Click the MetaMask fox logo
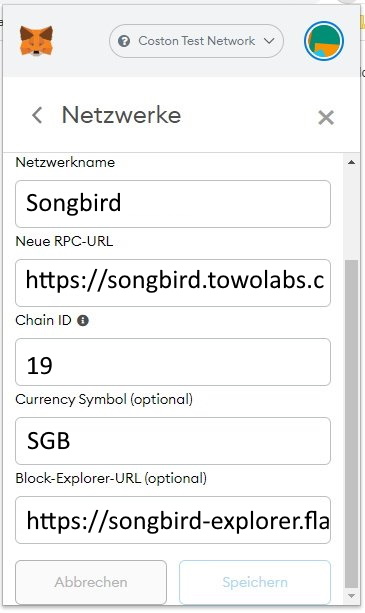Screen dimensions: 365x613 36,41
